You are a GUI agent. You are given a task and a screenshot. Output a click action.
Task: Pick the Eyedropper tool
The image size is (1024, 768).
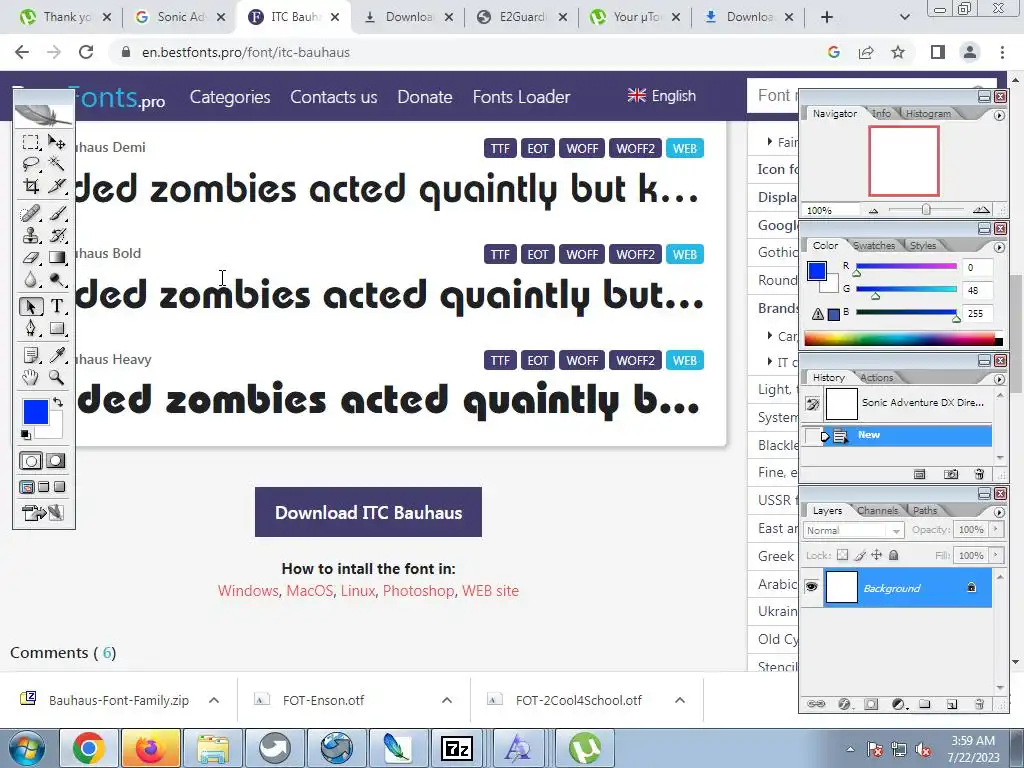[x=57, y=355]
